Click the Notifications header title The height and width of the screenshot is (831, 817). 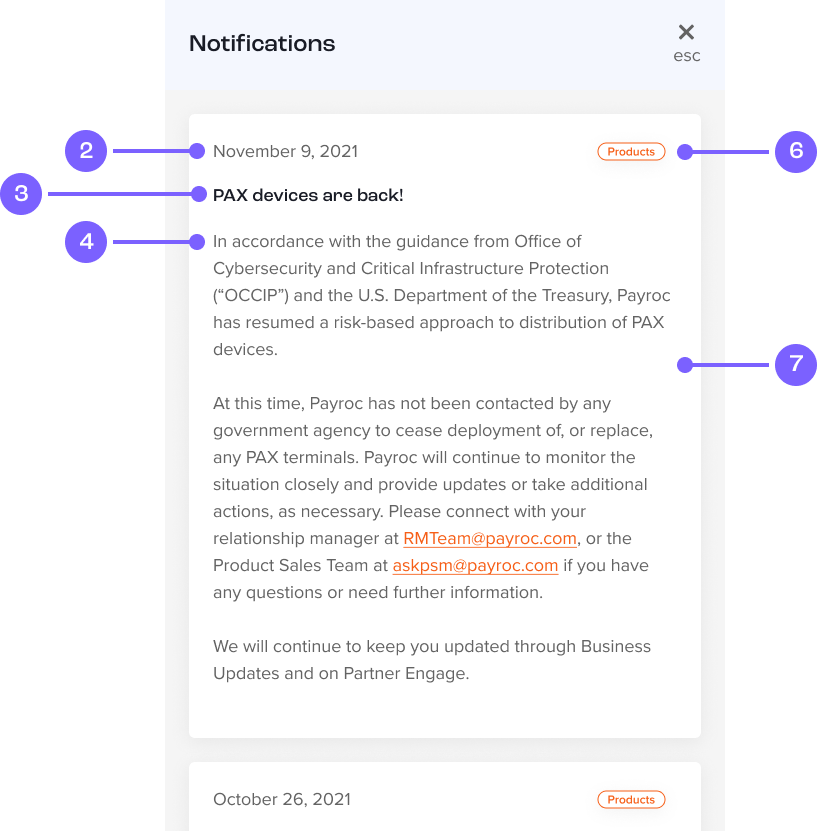[x=262, y=44]
